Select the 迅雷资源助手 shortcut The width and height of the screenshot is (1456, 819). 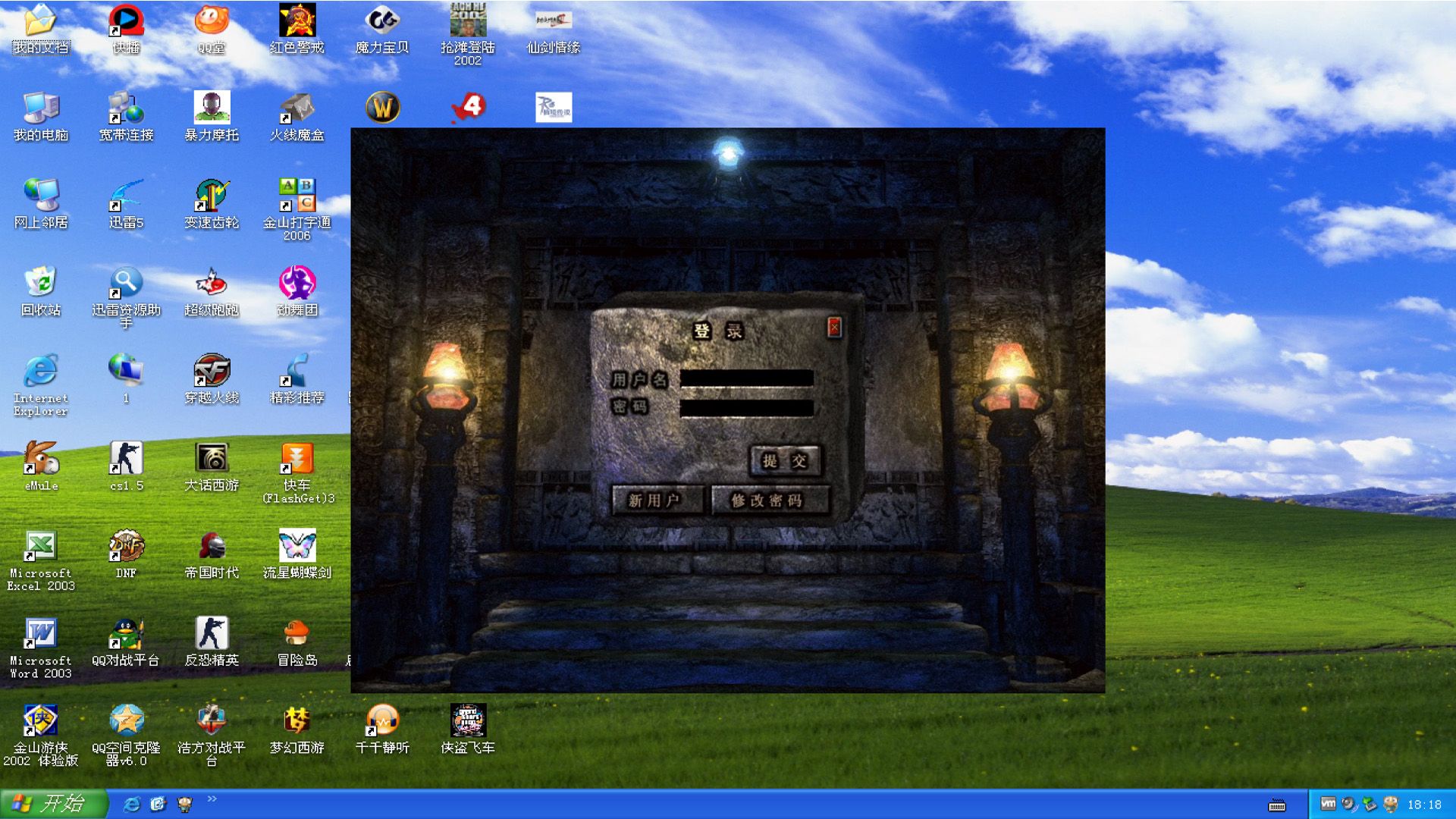coord(127,297)
